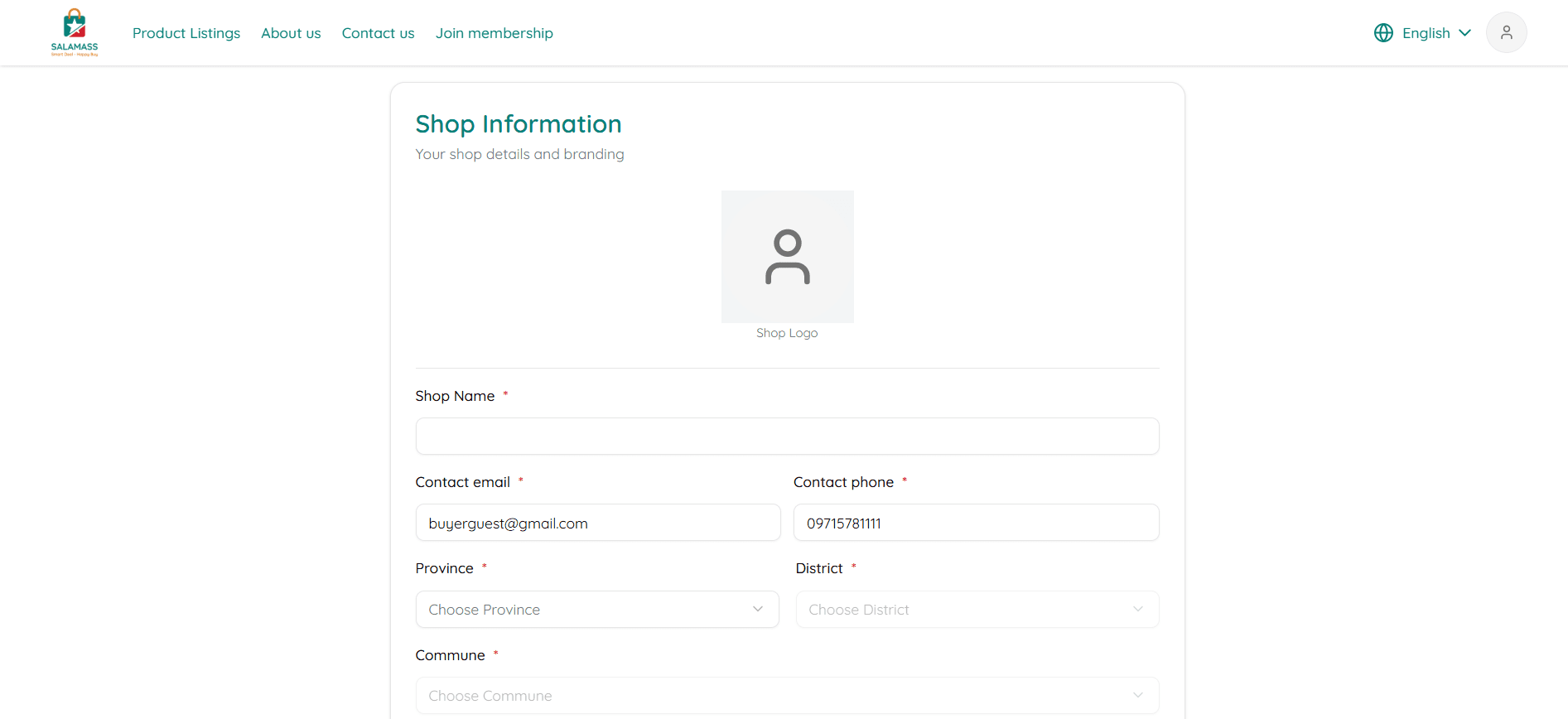Click the Shop Logo caption text
Viewport: 1568px width, 719px height.
pyautogui.click(x=786, y=333)
